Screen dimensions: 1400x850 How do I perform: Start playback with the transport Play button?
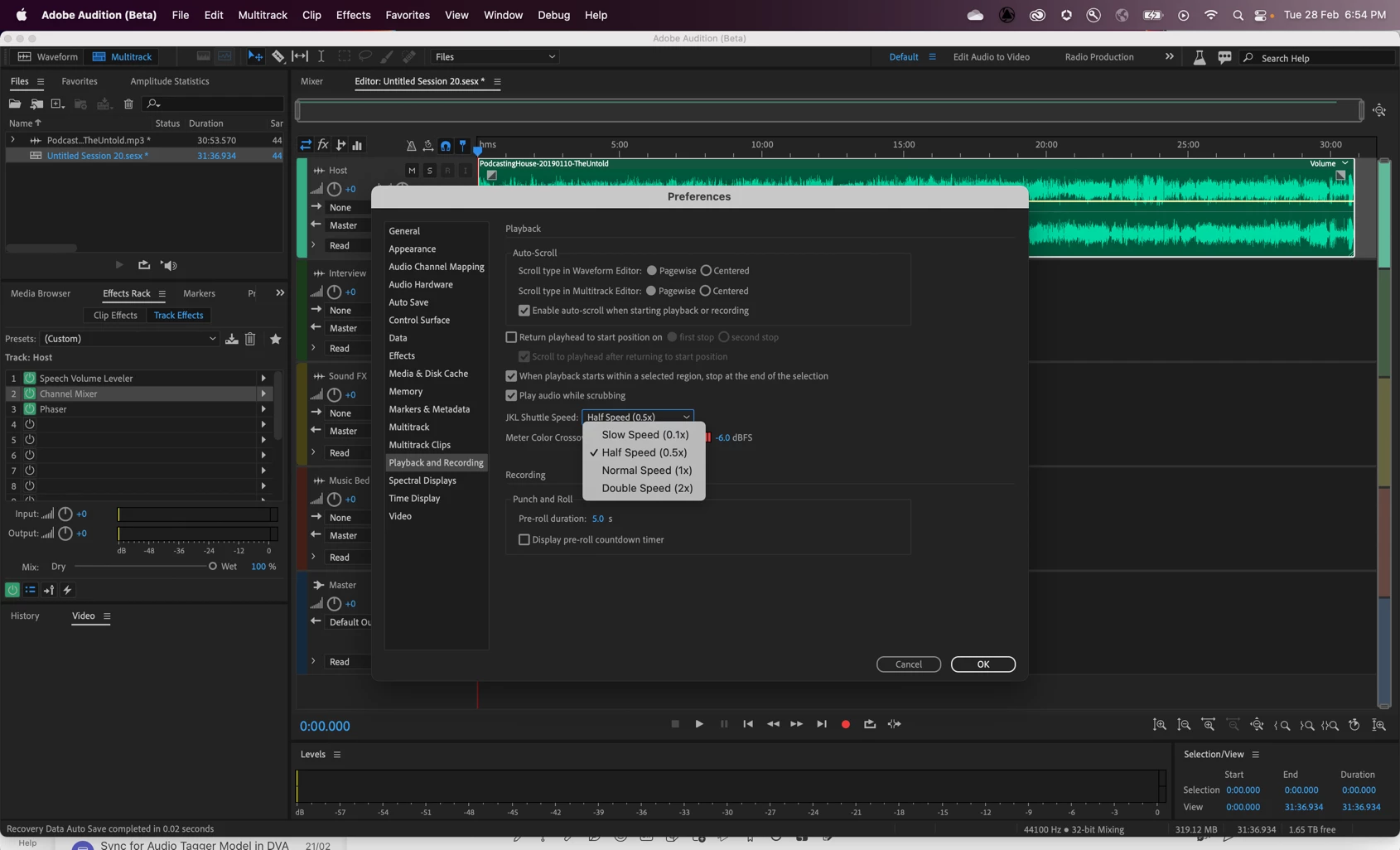[x=699, y=724]
